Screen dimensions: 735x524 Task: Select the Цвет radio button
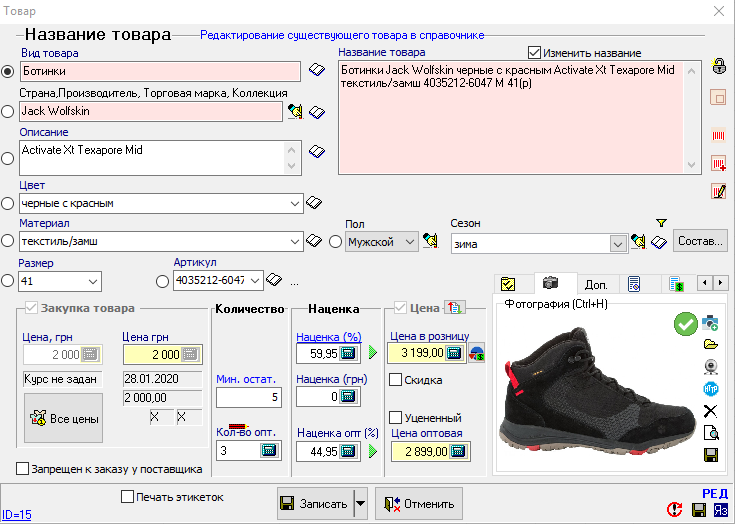(8, 203)
